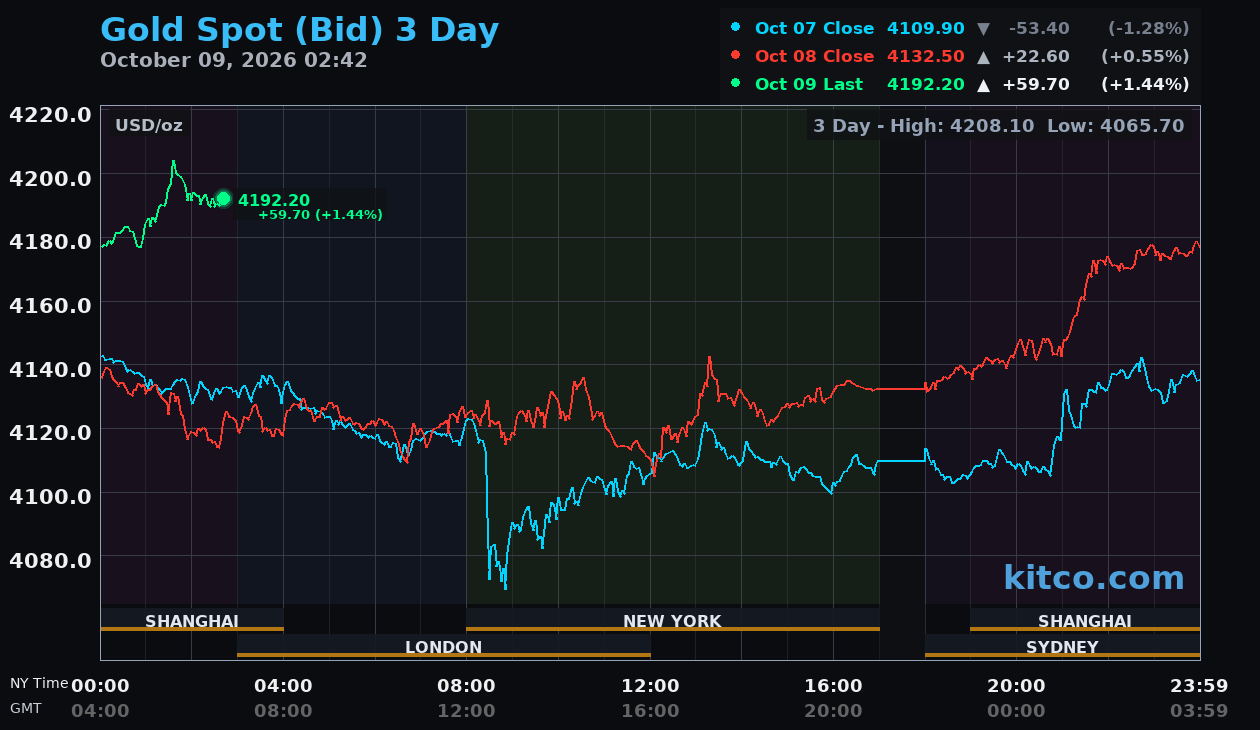Click the NY time 23:59 tick label
This screenshot has width=1260, height=730.
pos(1199,685)
